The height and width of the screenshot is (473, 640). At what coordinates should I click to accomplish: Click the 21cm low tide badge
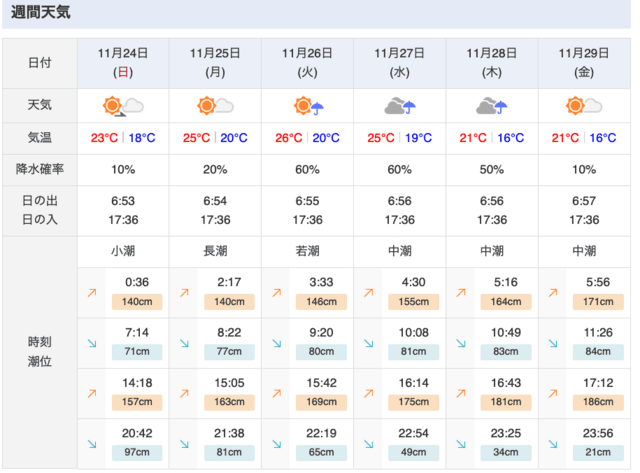click(x=595, y=450)
